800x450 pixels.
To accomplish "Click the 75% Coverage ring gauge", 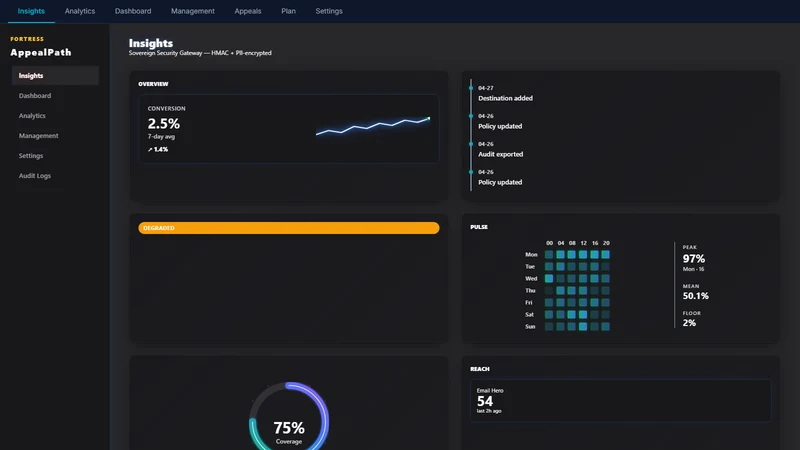I will [x=289, y=421].
